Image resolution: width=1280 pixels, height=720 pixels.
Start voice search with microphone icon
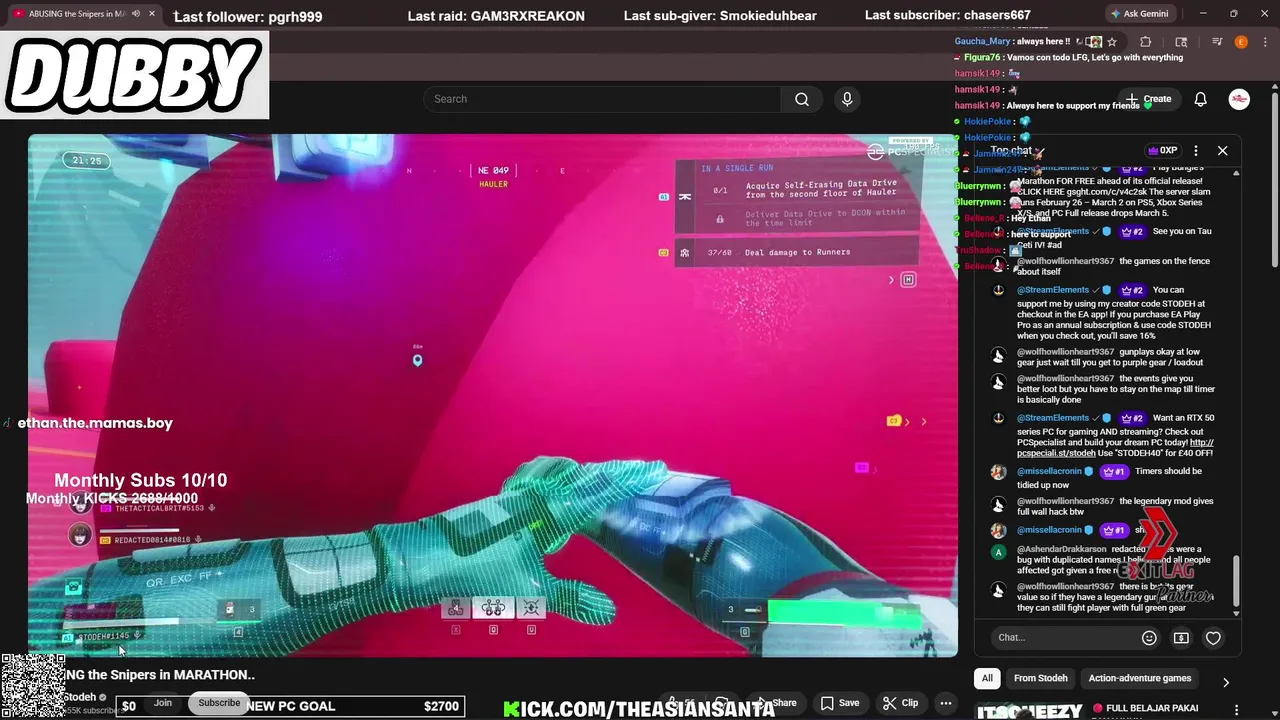tap(847, 99)
